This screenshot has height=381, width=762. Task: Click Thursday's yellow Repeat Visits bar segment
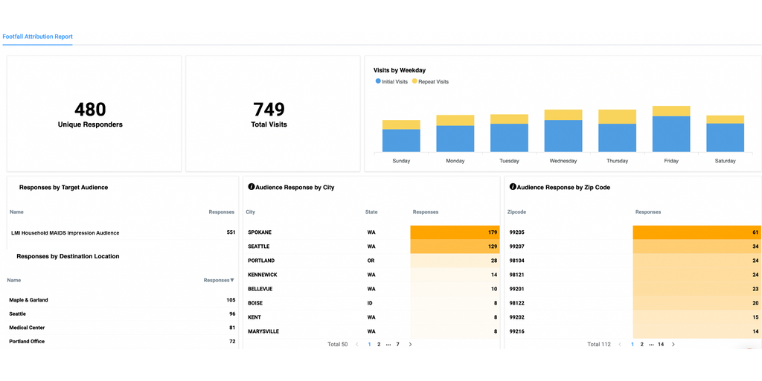(617, 117)
